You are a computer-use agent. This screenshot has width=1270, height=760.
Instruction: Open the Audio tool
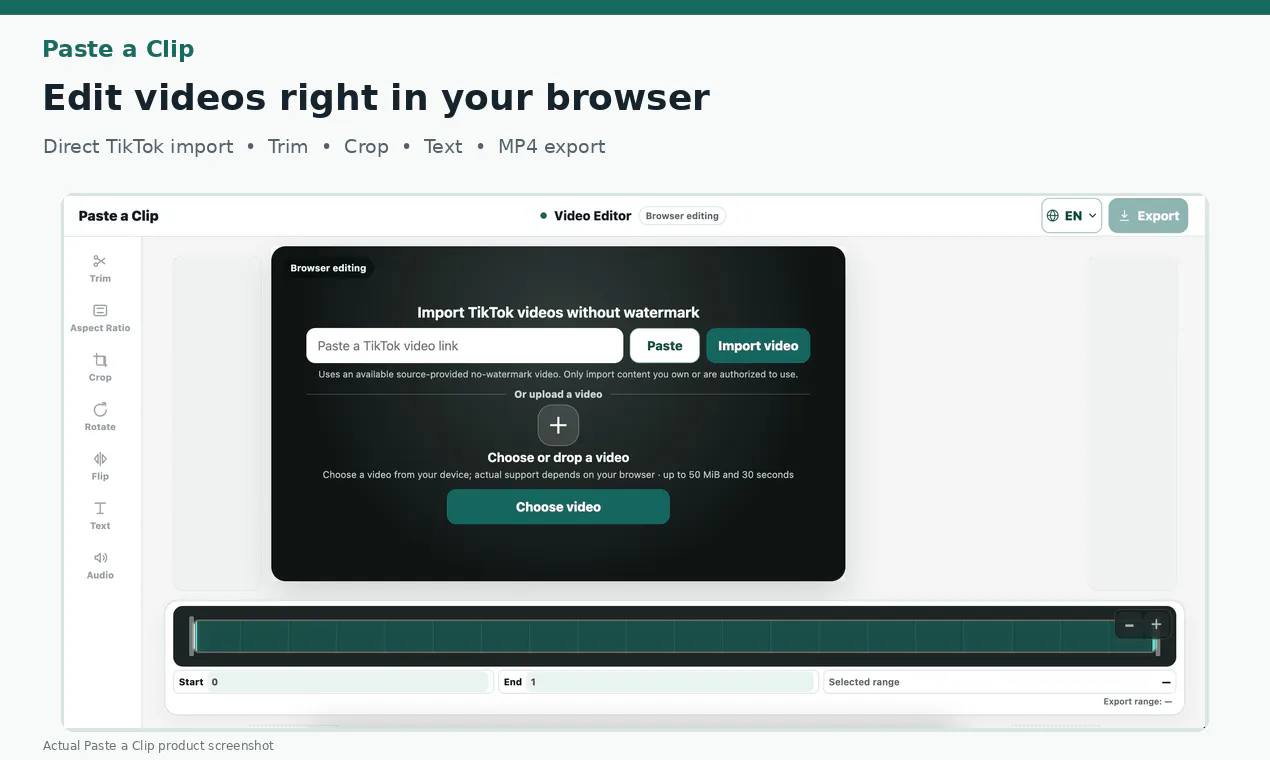pos(100,565)
